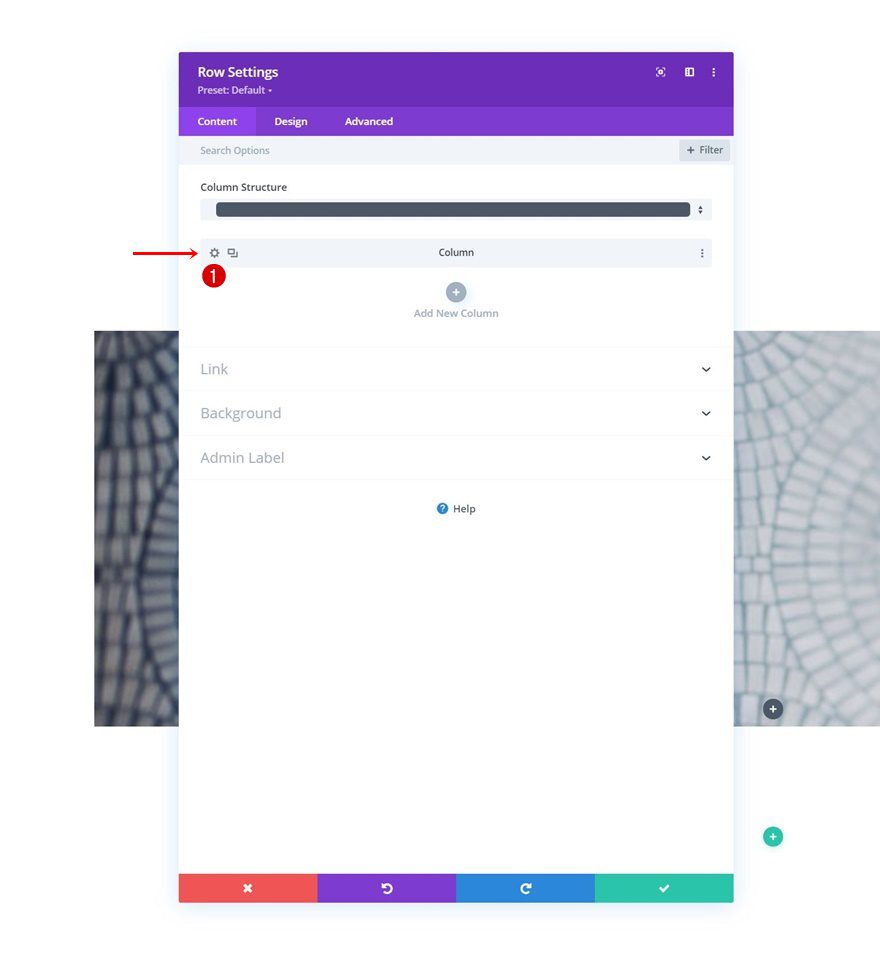
Task: Click the teal add row button
Action: [x=772, y=837]
